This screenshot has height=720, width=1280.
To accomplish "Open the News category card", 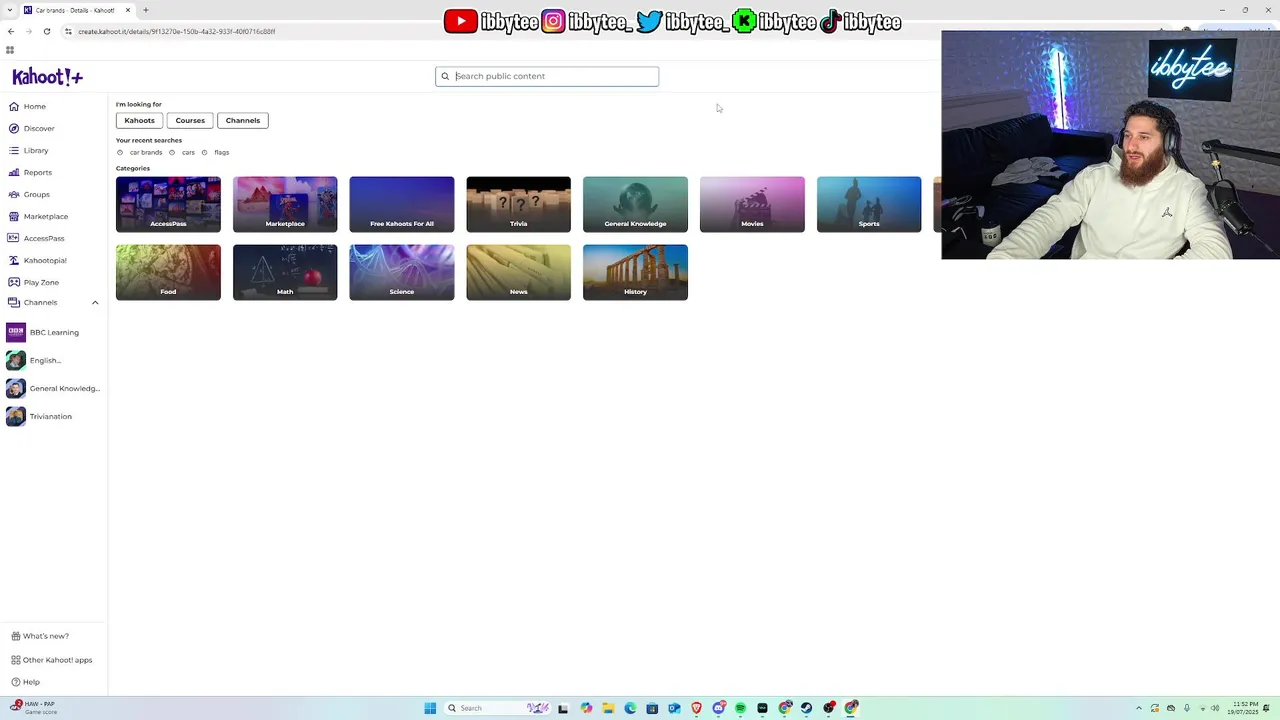I will point(518,272).
